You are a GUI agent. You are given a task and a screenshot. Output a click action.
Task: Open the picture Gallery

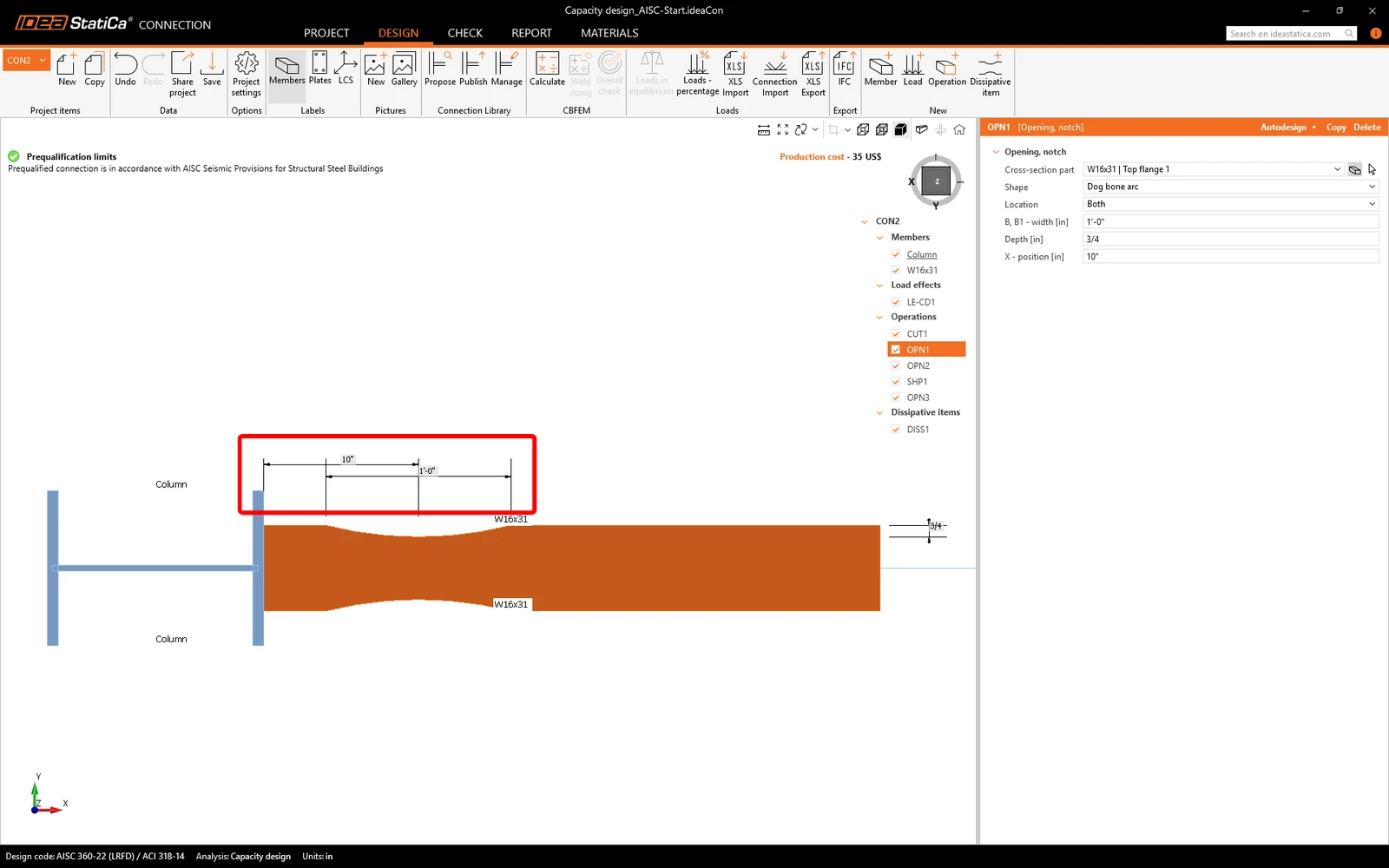coord(404,69)
